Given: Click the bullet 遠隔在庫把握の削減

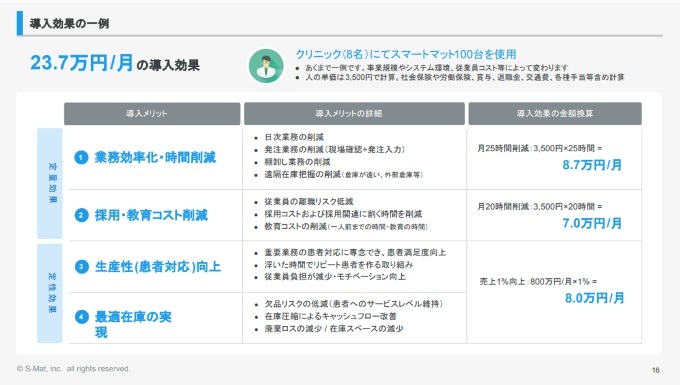Looking at the screenshot, I should pyautogui.click(x=343, y=174).
